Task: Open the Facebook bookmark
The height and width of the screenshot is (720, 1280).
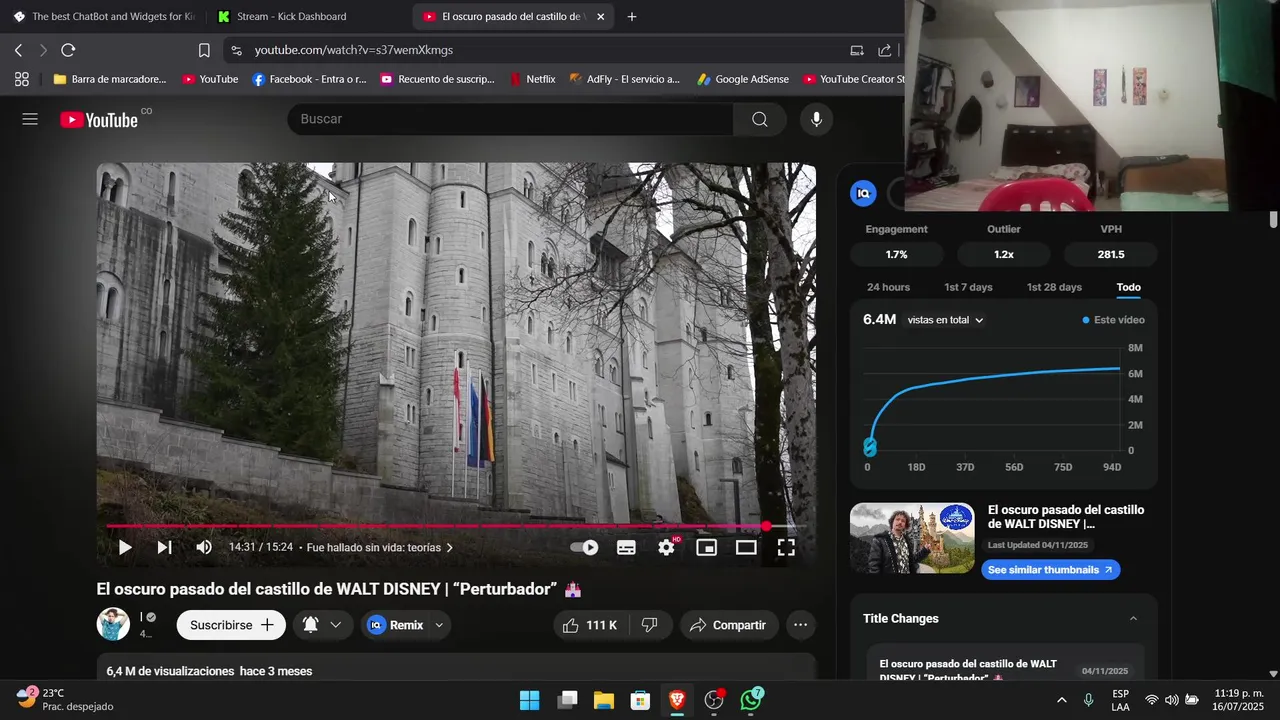Action: pyautogui.click(x=309, y=79)
